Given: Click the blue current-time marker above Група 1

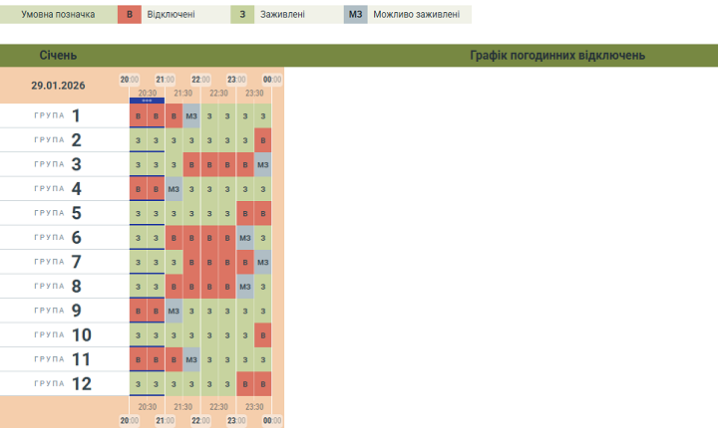Looking at the screenshot, I should 147,100.
